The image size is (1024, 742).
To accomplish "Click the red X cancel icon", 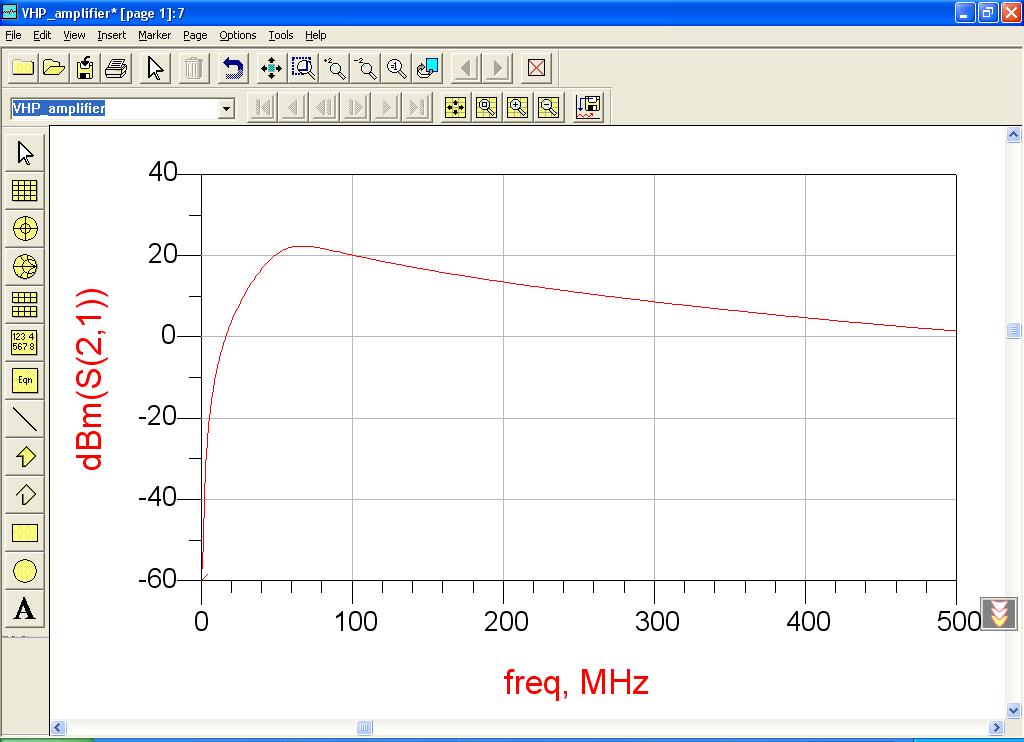I will click(x=536, y=68).
